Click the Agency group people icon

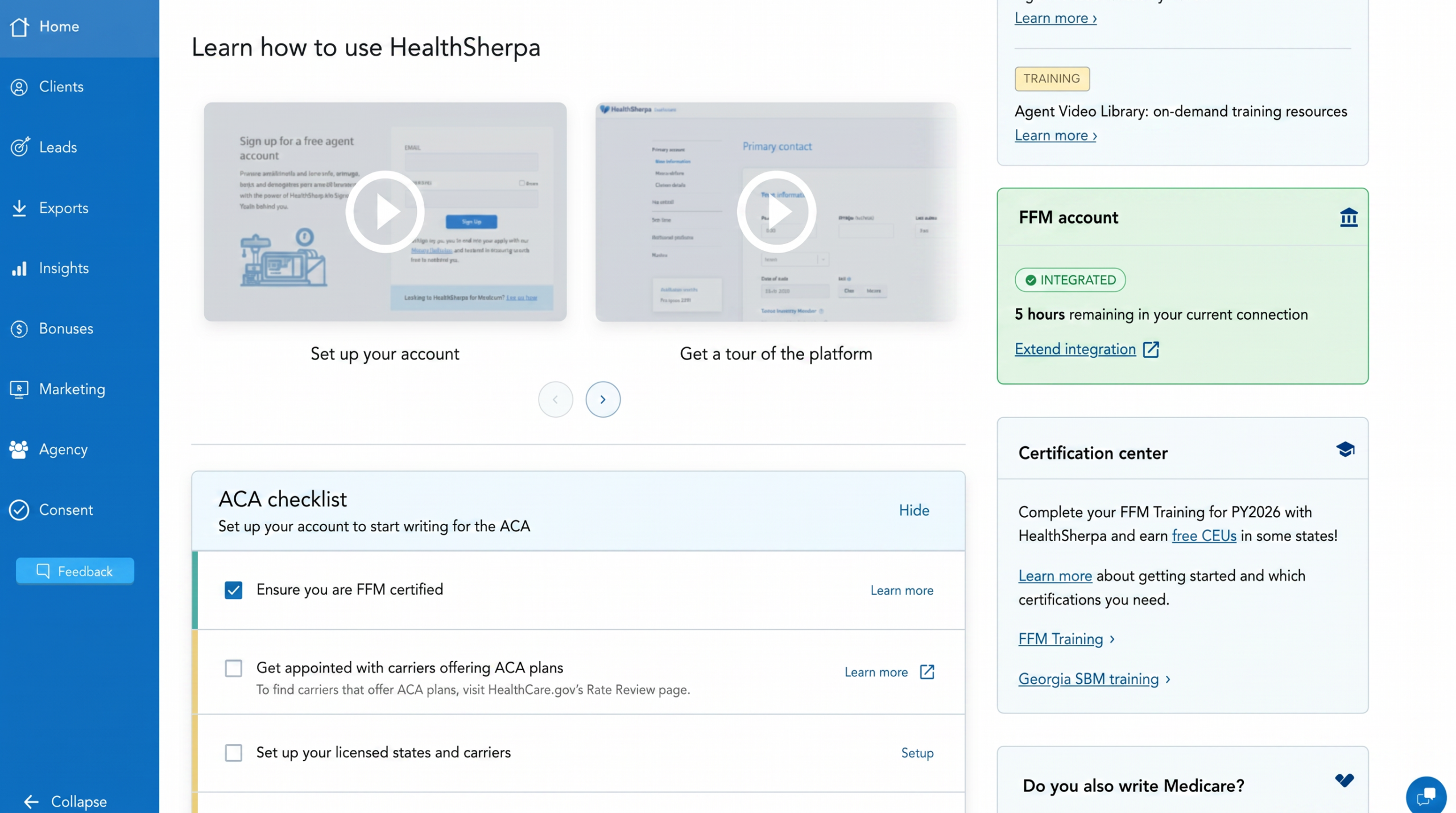pyautogui.click(x=19, y=449)
